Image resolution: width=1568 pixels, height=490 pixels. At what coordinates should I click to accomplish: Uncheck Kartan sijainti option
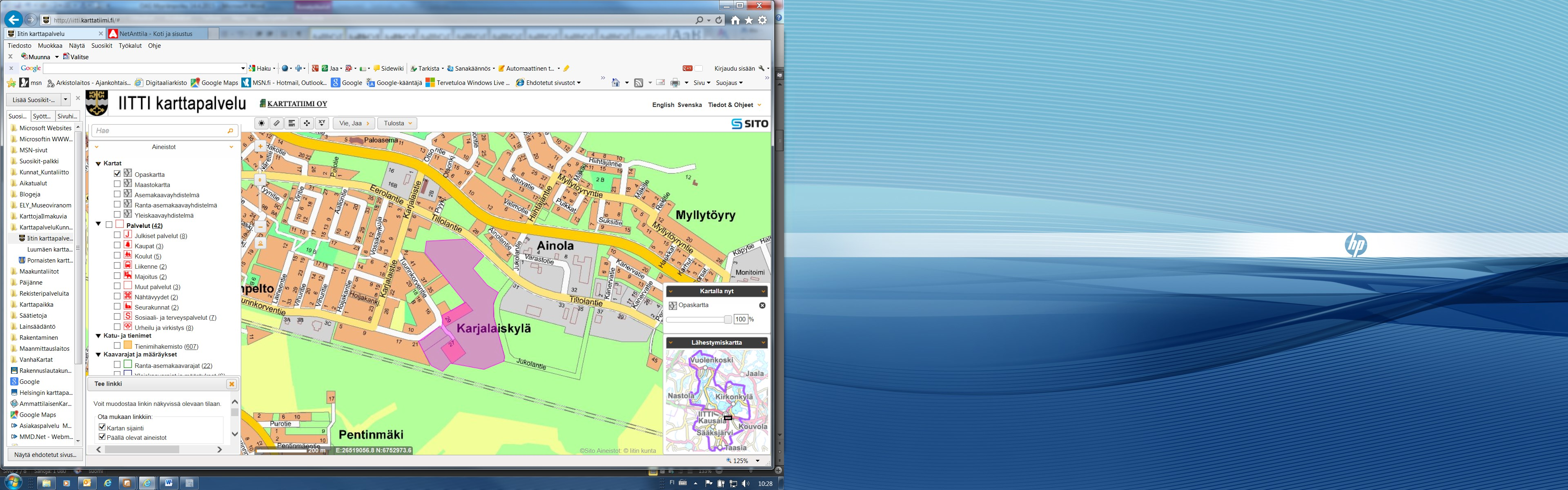click(102, 428)
